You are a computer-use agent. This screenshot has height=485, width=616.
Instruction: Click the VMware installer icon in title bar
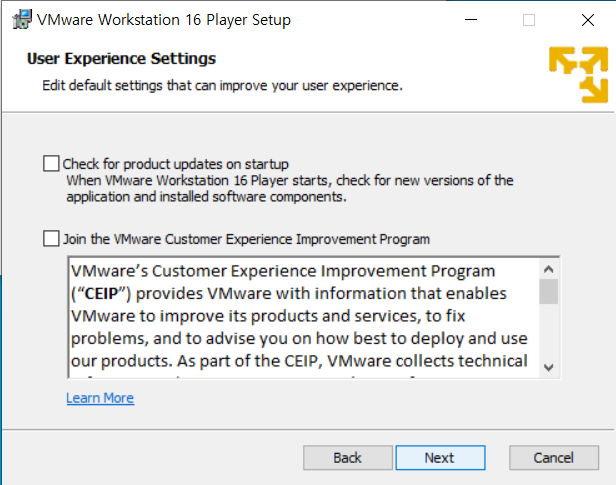22,20
